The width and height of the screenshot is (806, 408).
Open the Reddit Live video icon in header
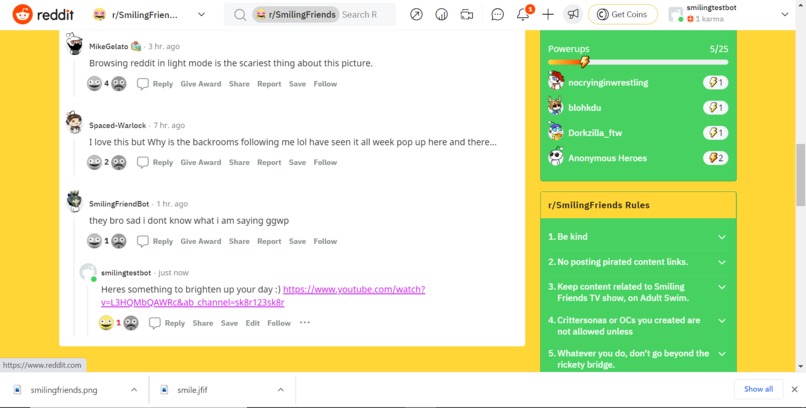coord(467,14)
